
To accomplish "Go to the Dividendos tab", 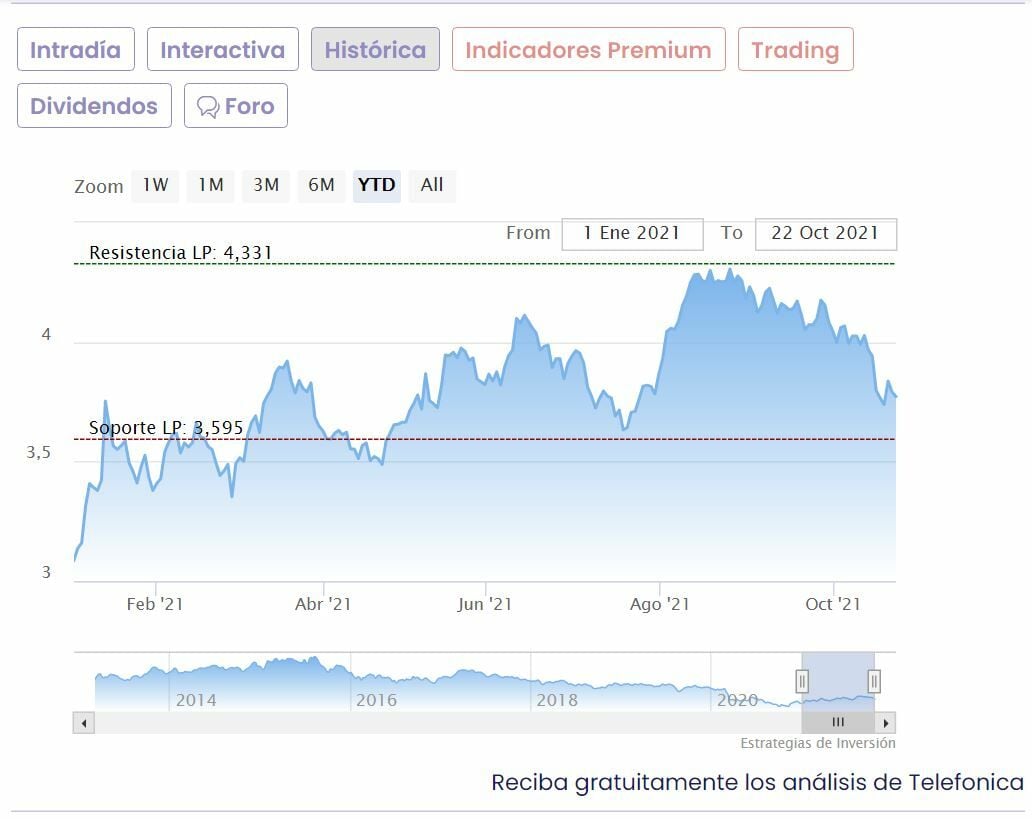I will (94, 106).
